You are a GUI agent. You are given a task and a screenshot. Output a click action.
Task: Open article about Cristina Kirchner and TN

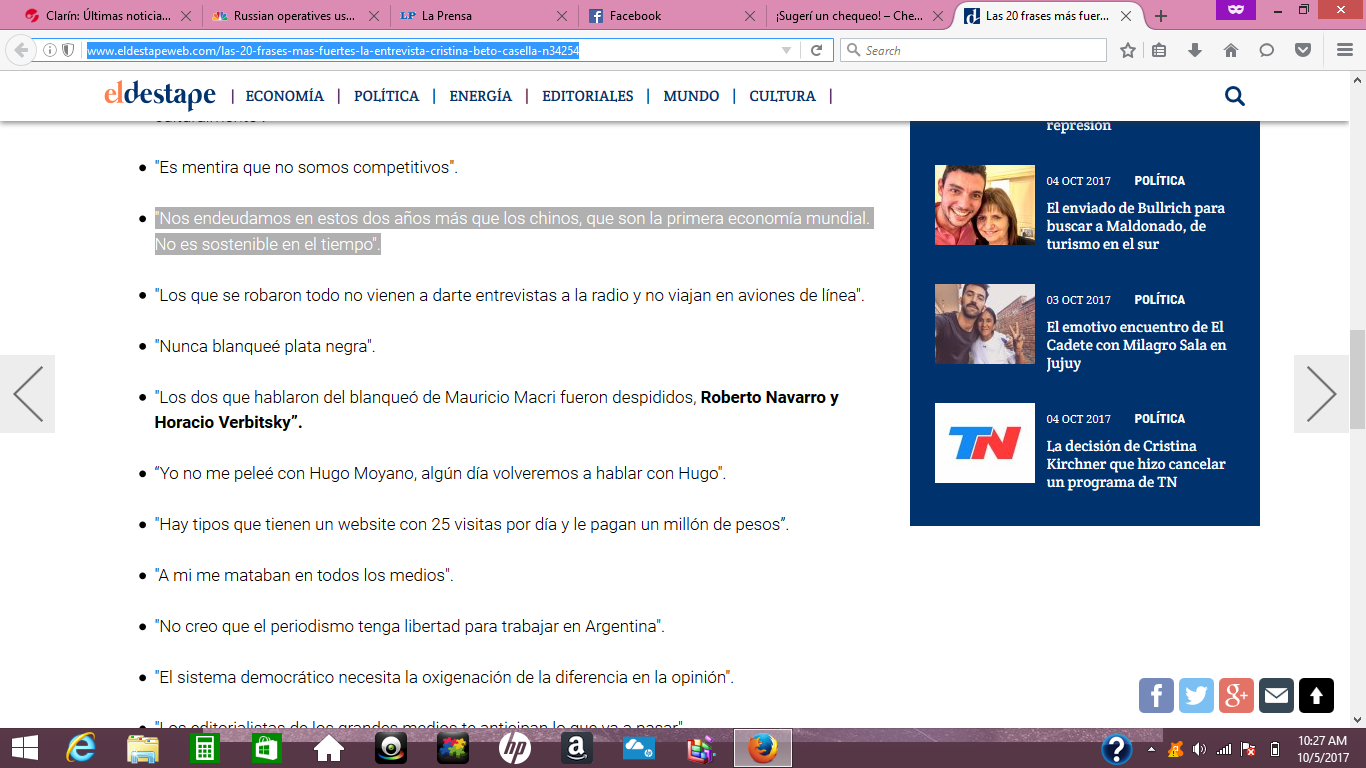1136,464
